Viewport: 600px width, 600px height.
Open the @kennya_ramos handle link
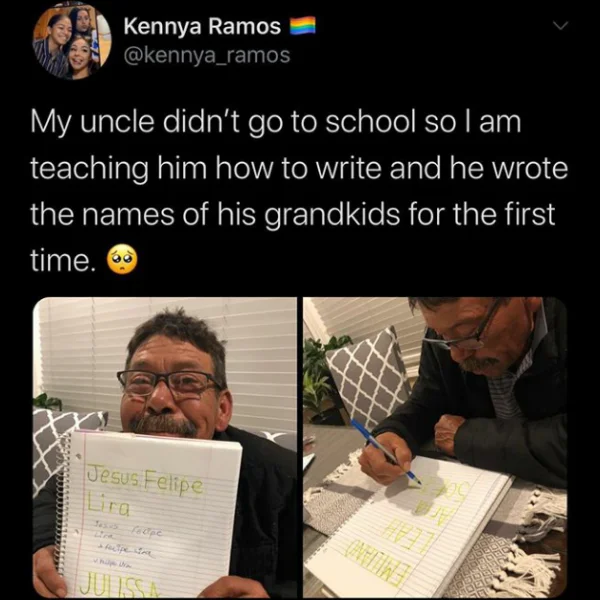pos(207,55)
